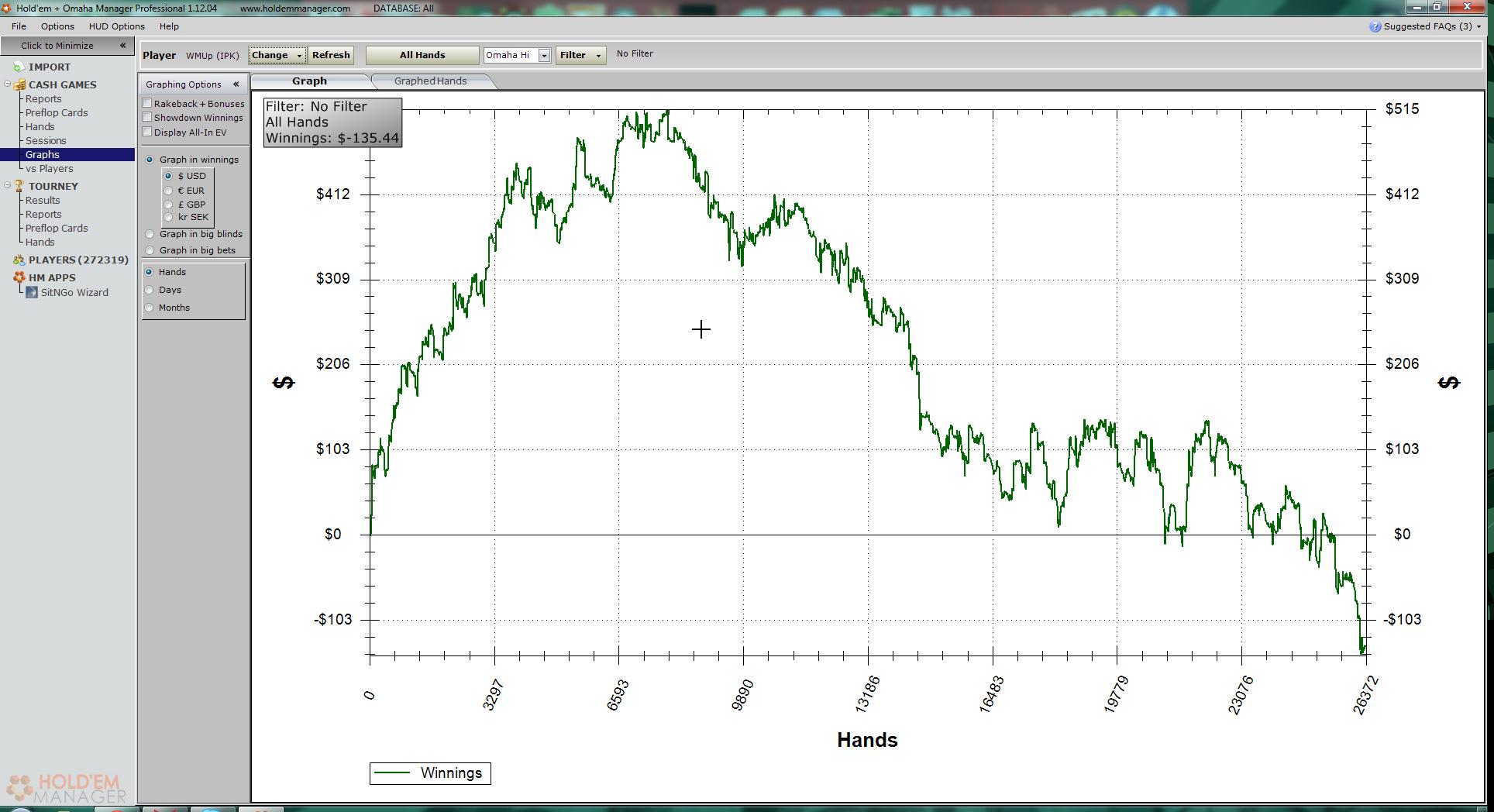Select the PLAYERS (272319) node label
The height and width of the screenshot is (812, 1494).
pyautogui.click(x=78, y=260)
